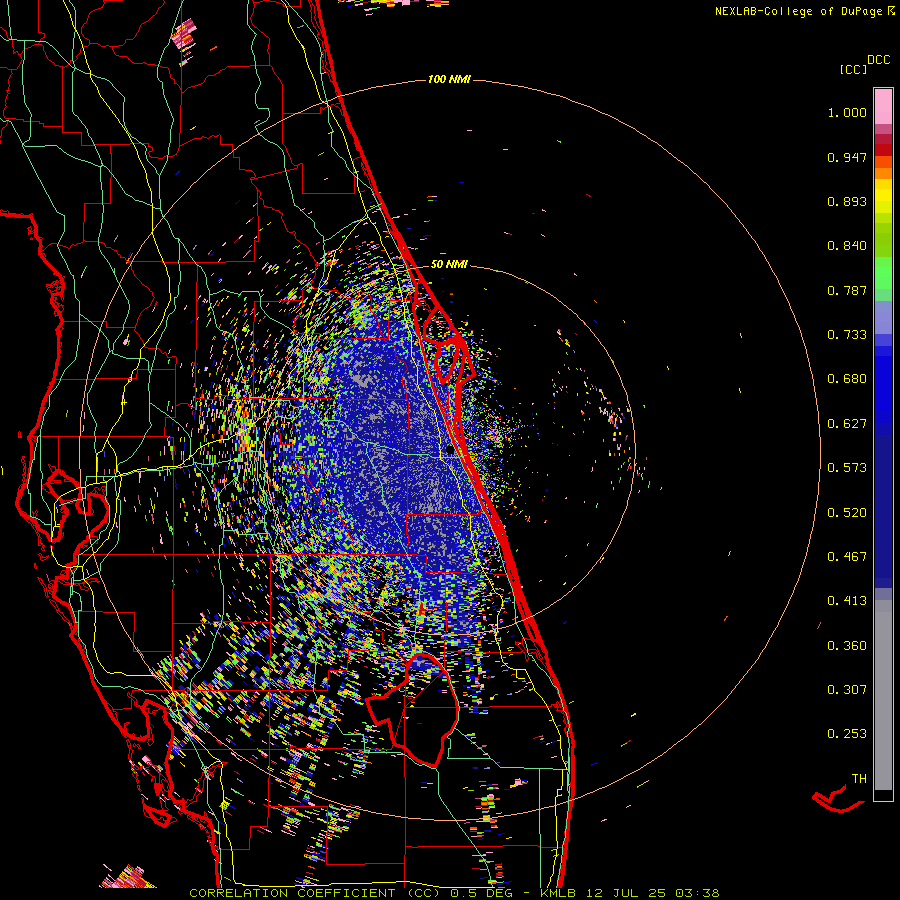The image size is (900, 900).
Task: Select the 0.413 scale value
Action: click(x=847, y=601)
